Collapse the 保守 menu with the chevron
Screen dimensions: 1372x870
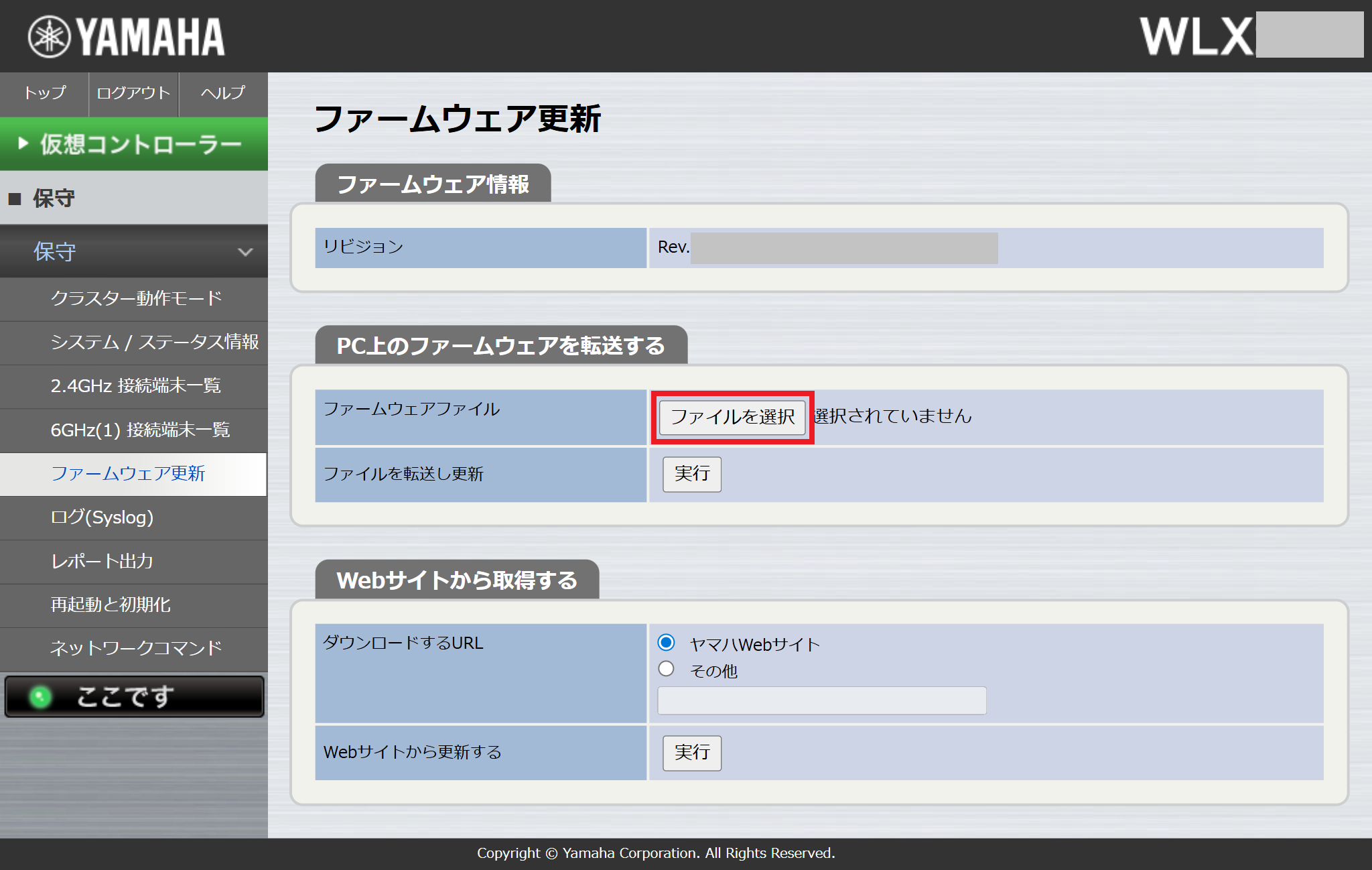click(x=245, y=252)
